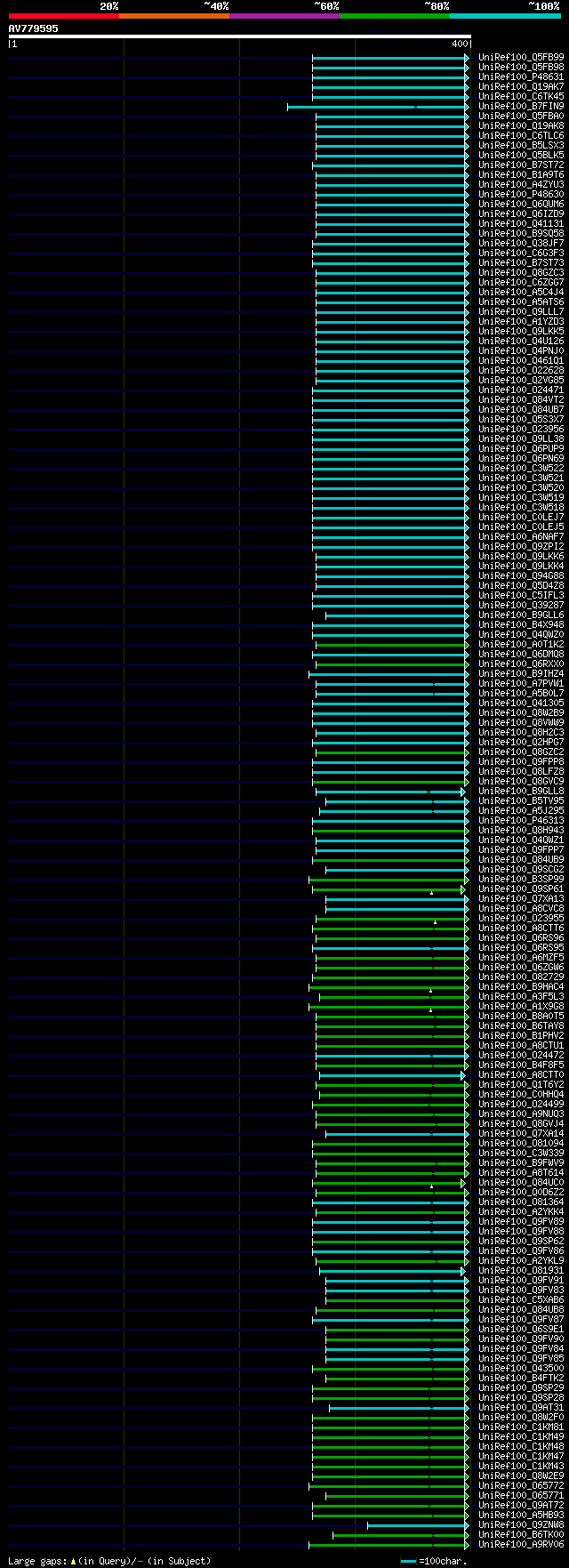The image size is (569, 1568).
Task: Select label UniRef100_Q5S3X7
Action: [521, 419]
